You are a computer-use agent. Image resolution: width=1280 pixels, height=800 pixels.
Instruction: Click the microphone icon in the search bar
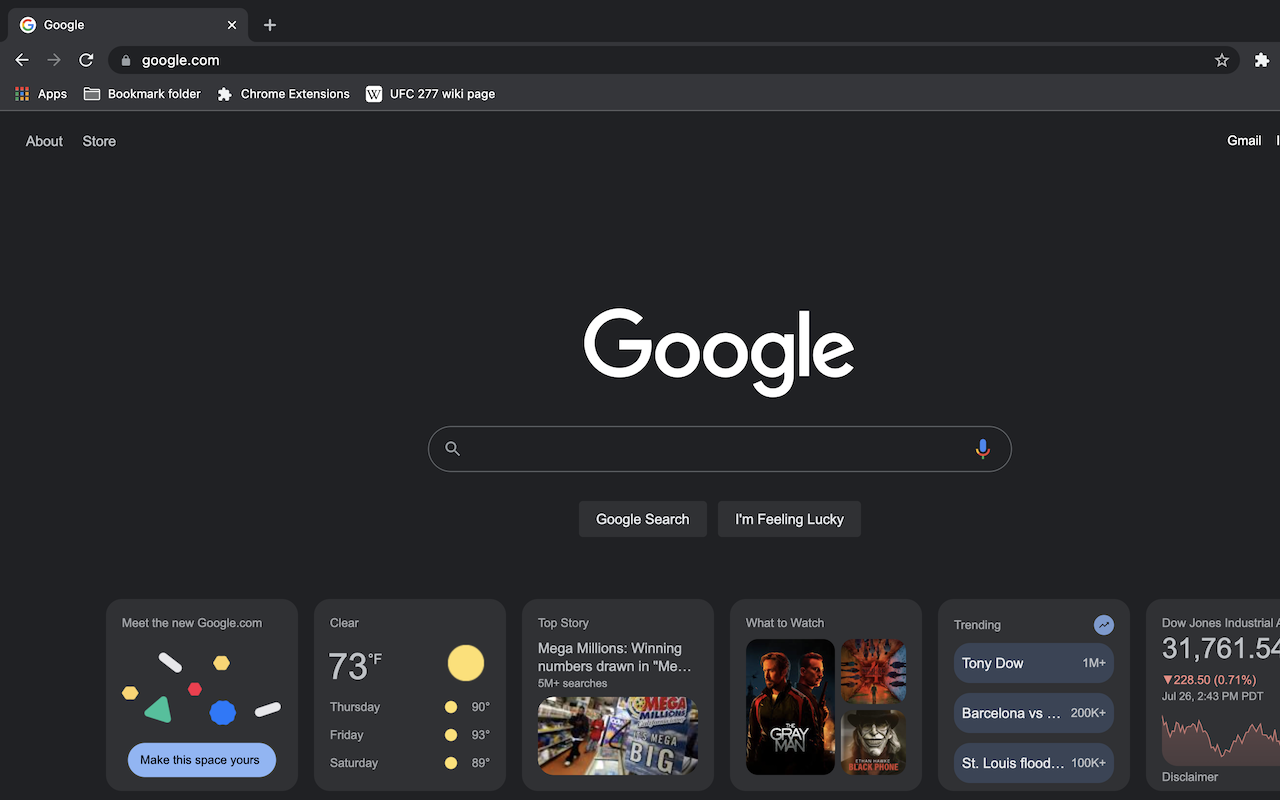[x=982, y=449]
